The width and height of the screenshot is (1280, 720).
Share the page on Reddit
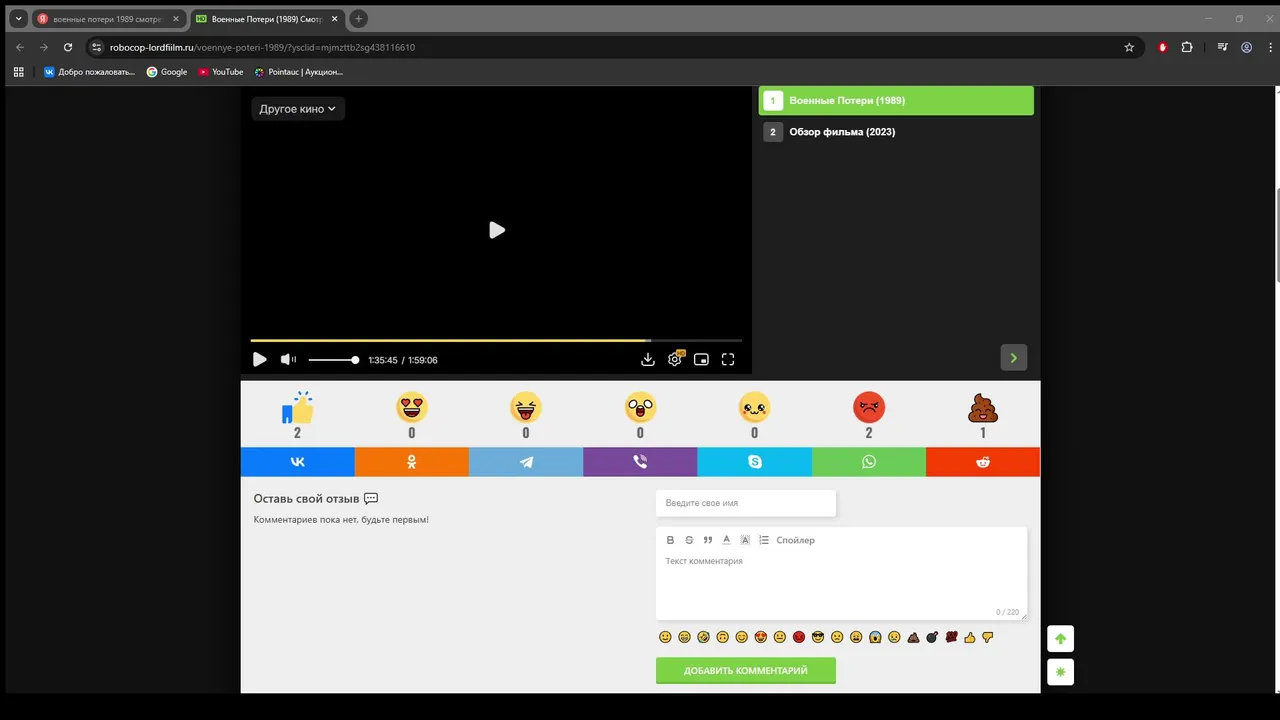coord(983,462)
